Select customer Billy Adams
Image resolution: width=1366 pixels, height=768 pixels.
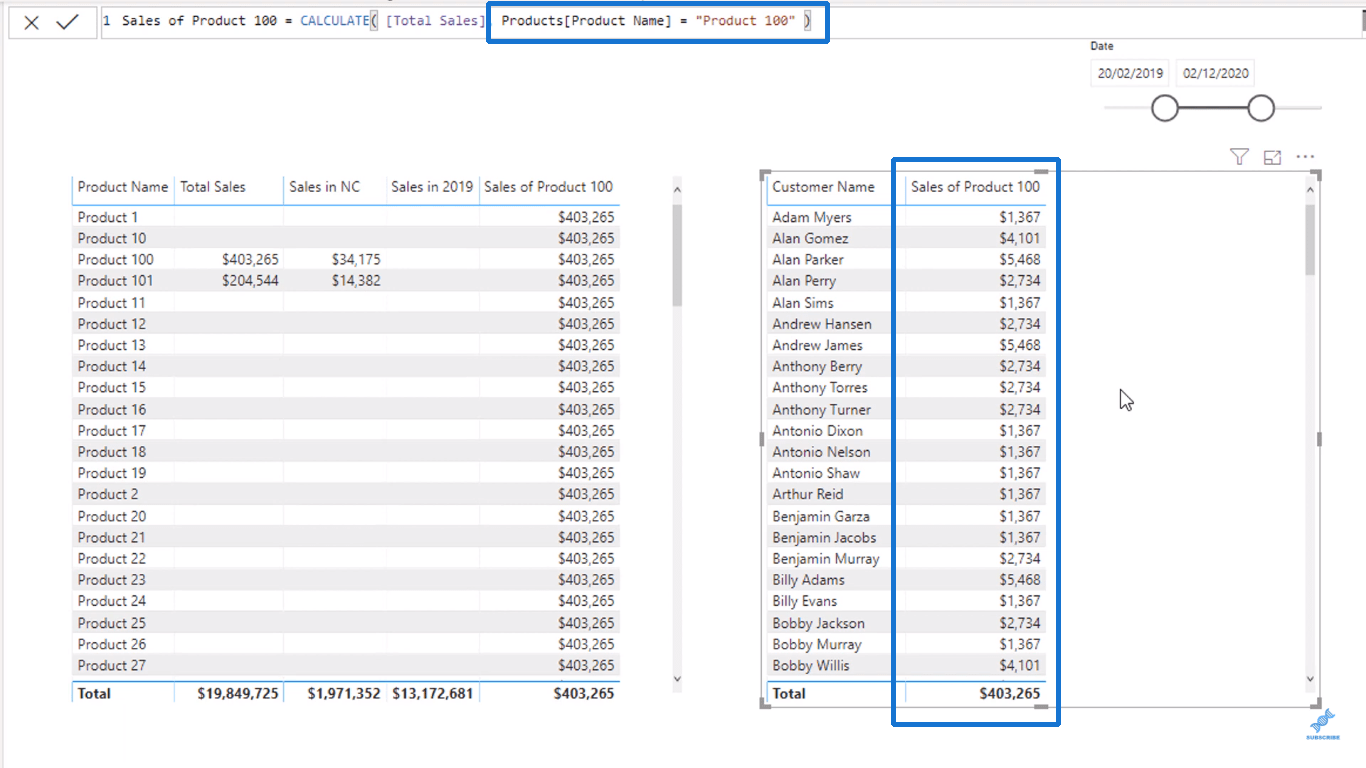click(808, 580)
